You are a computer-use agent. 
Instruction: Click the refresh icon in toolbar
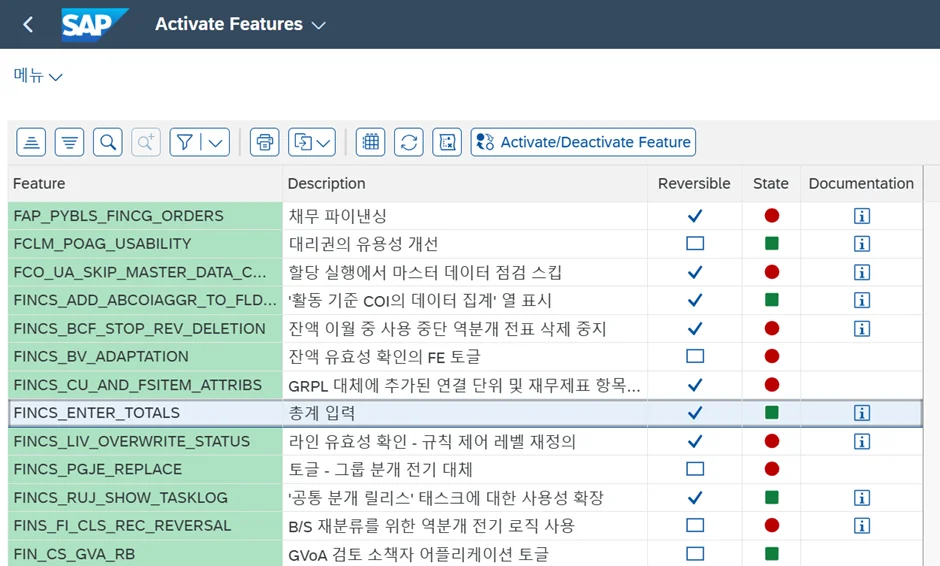[408, 142]
